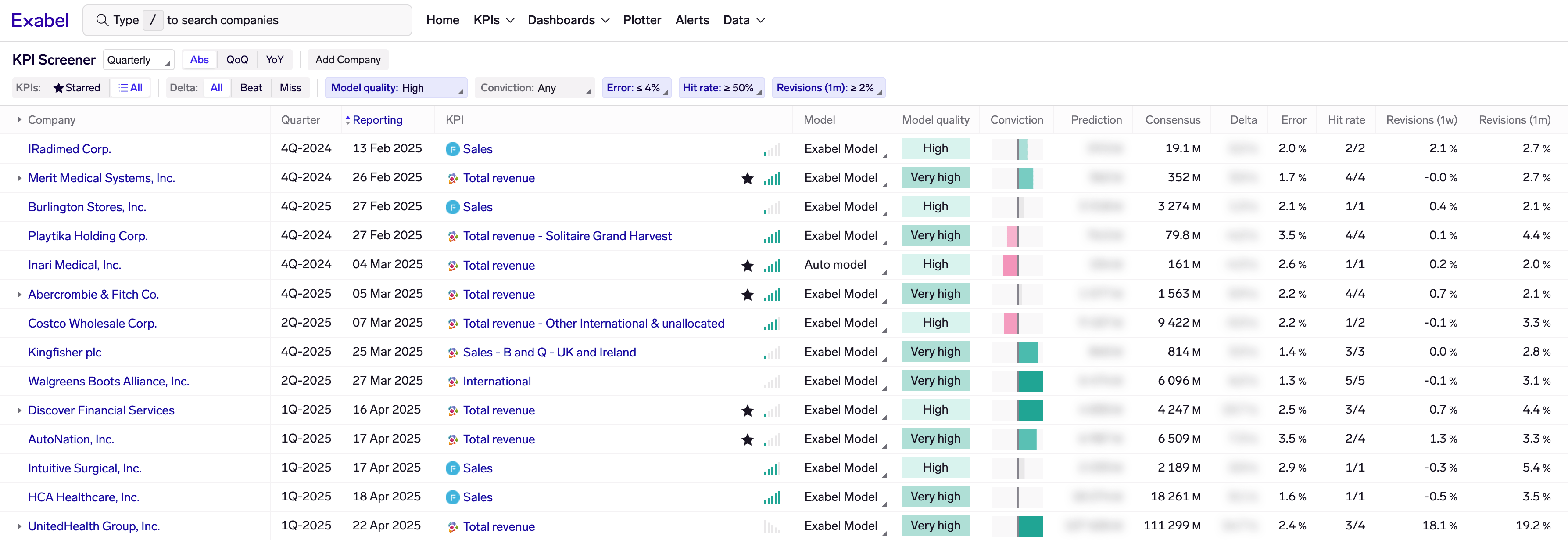Click the Exabel logo

pos(40,20)
